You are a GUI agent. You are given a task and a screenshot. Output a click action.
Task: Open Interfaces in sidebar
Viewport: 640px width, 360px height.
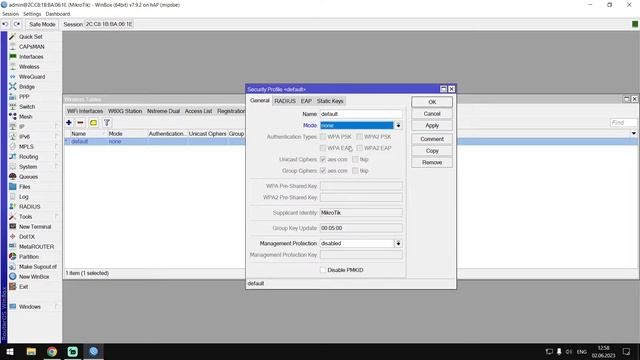click(x=31, y=57)
